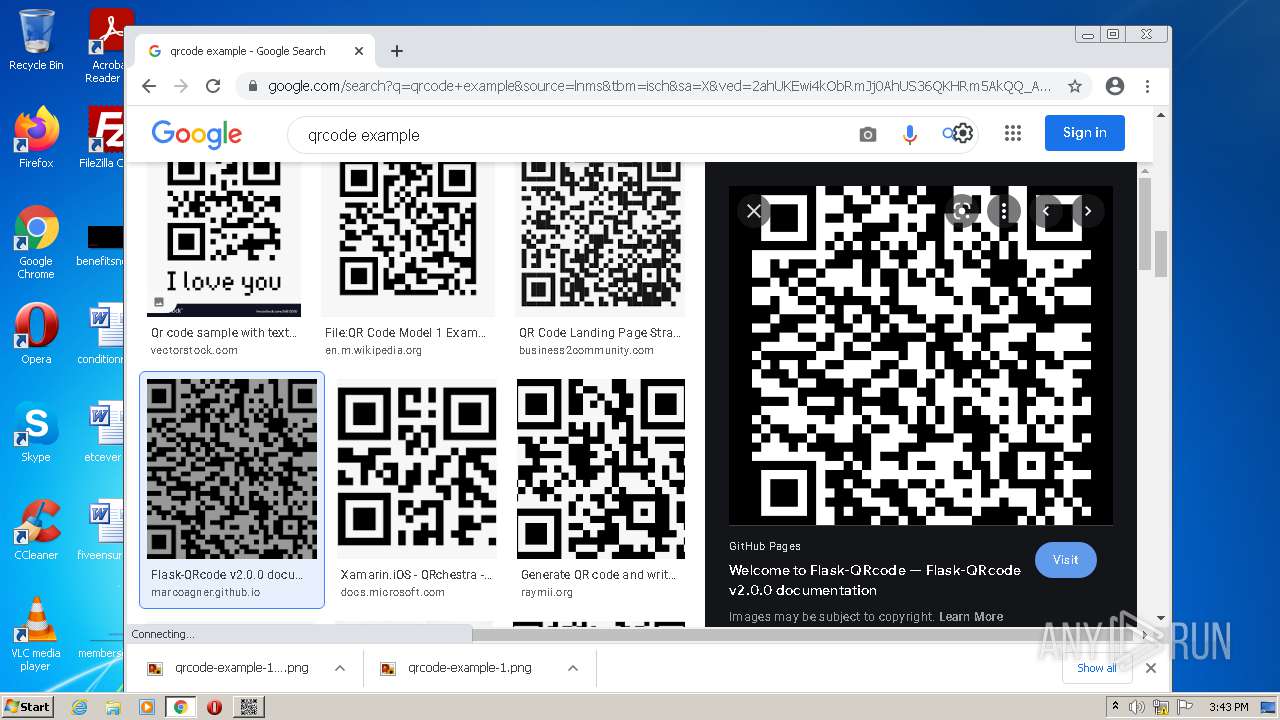1280x720 pixels.
Task: Click the volume icon in system tray
Action: pyautogui.click(x=1138, y=707)
